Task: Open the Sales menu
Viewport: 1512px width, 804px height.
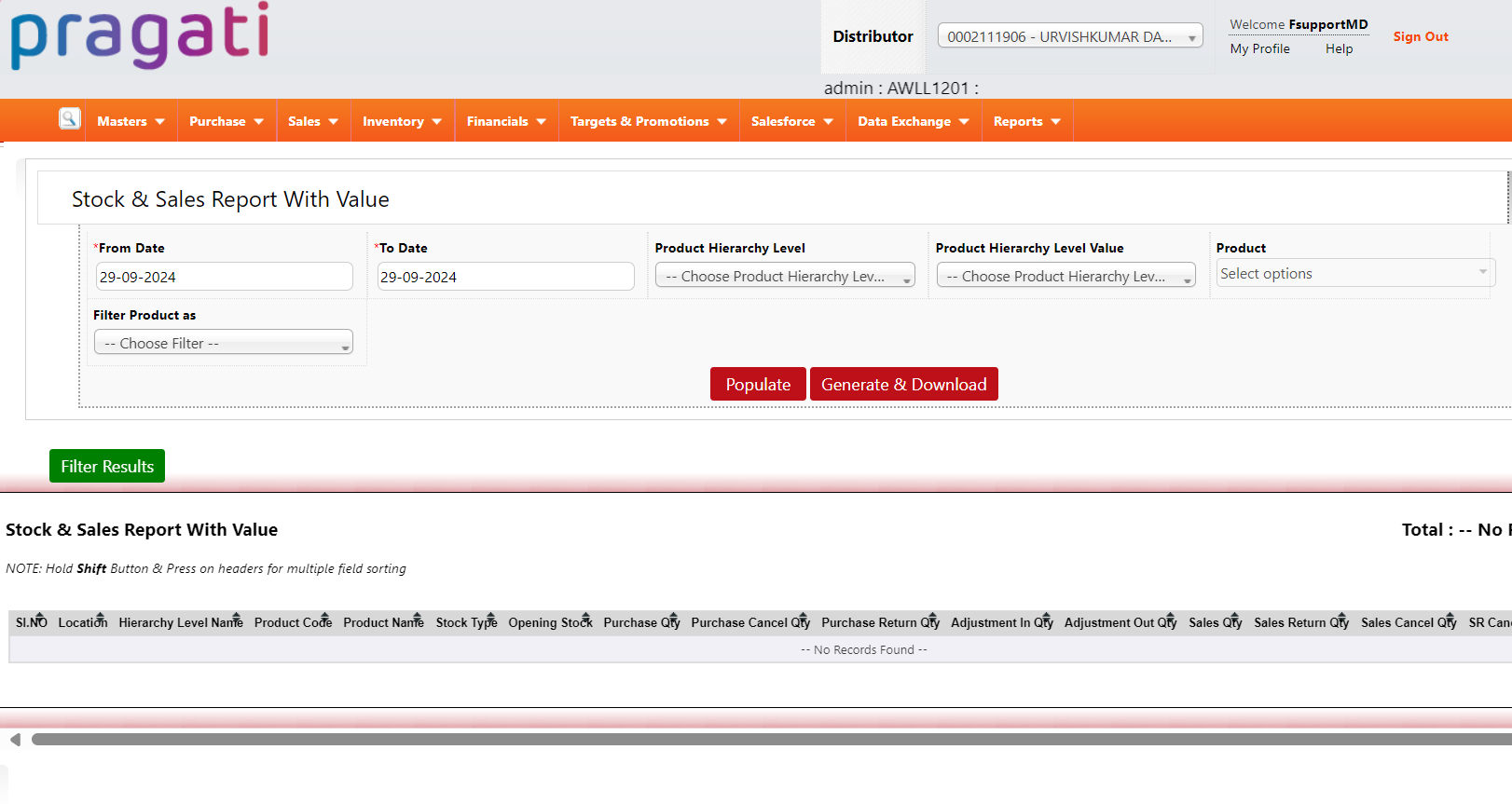Action: (x=313, y=121)
